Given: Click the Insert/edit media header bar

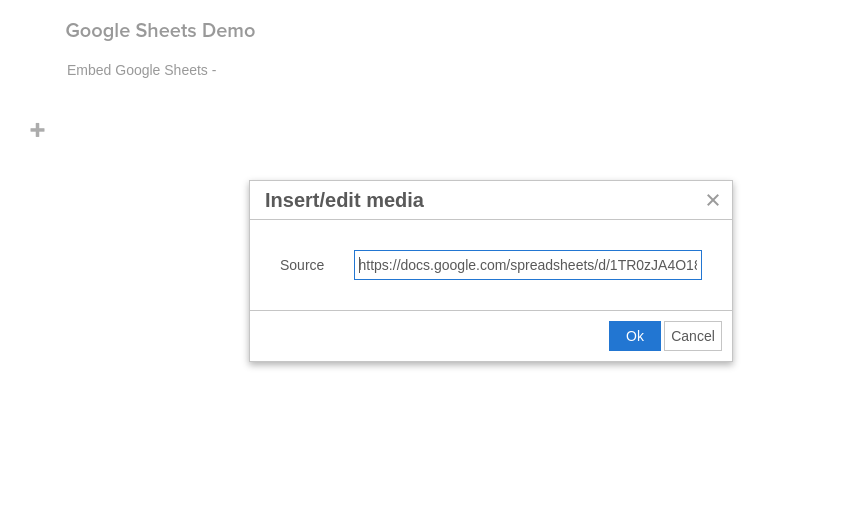Looking at the screenshot, I should pos(491,200).
